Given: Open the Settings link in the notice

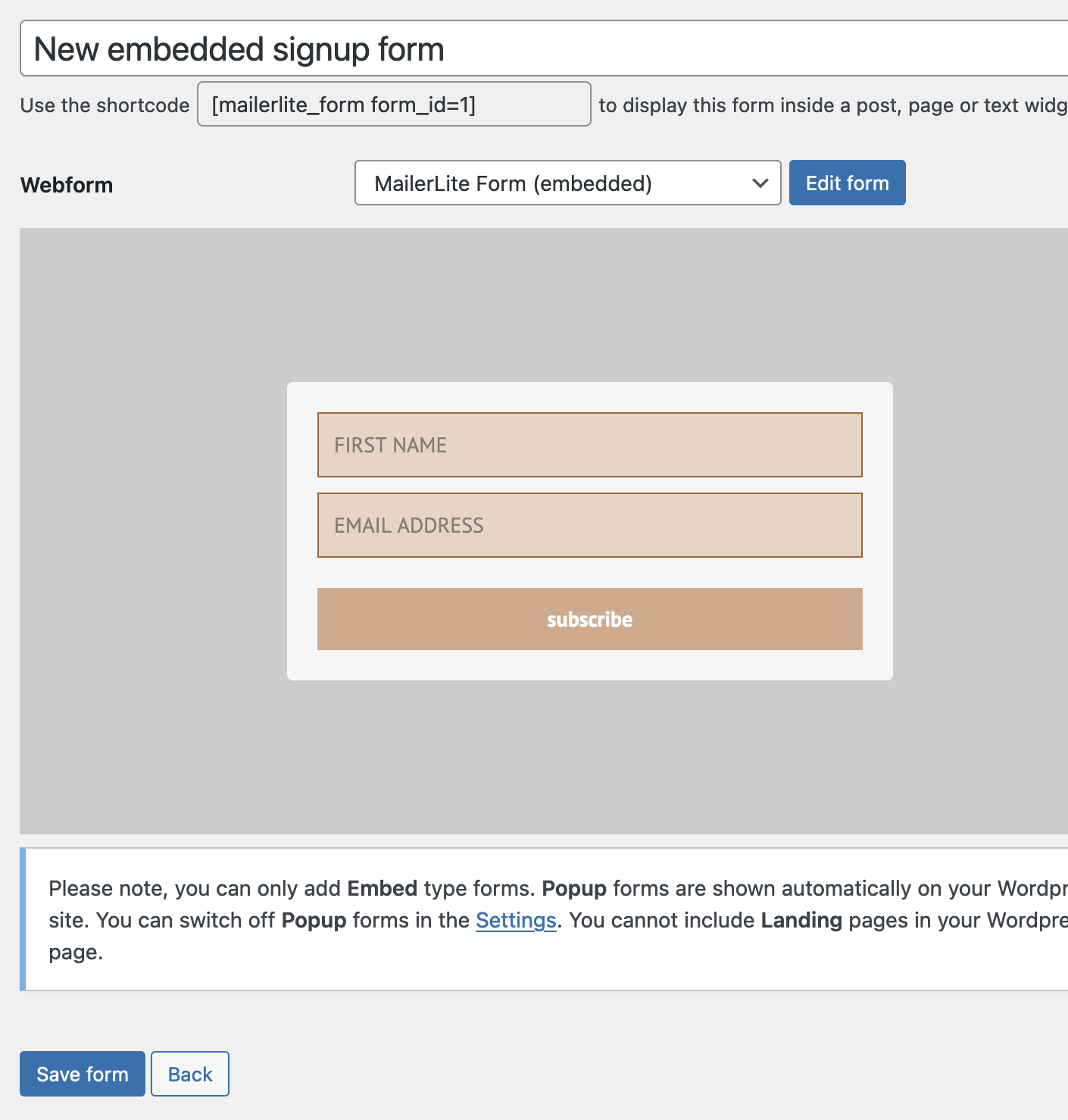Looking at the screenshot, I should click(516, 920).
